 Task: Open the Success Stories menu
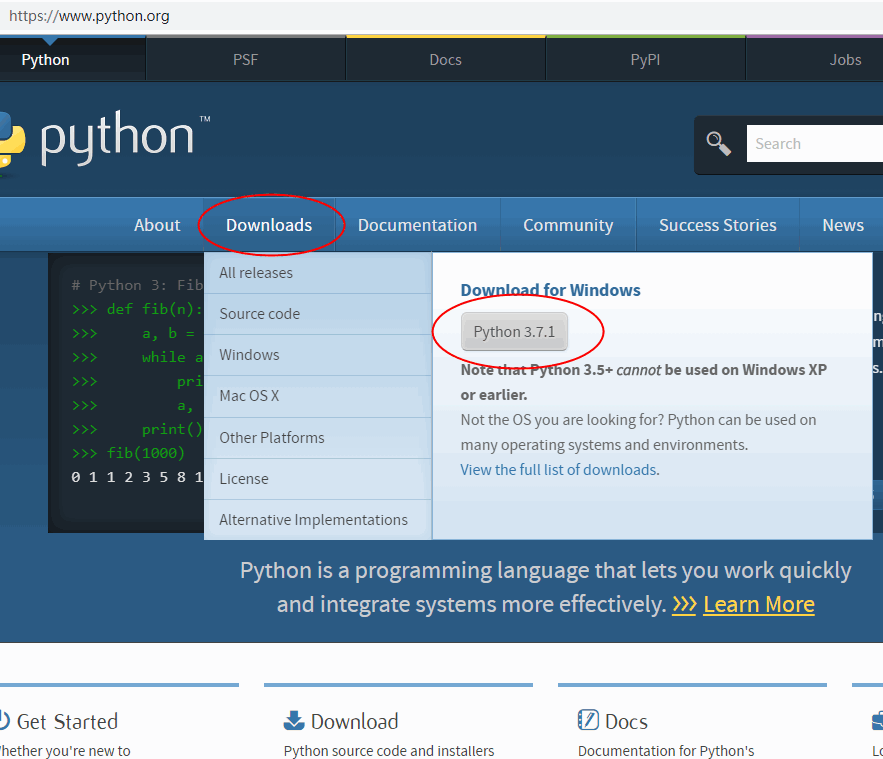point(717,225)
